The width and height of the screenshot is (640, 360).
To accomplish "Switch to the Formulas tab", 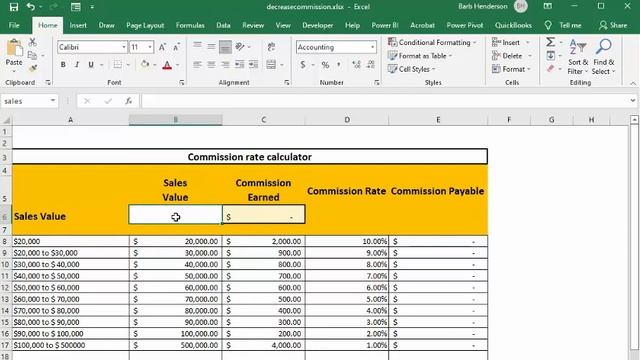I will click(x=190, y=25).
